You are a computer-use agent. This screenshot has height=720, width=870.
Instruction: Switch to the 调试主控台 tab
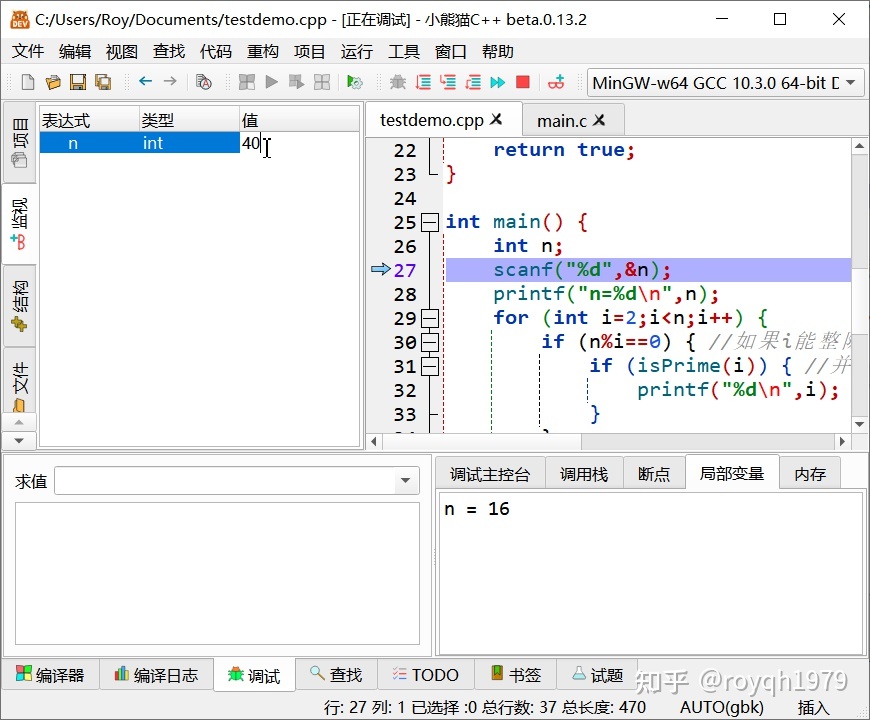coord(489,474)
